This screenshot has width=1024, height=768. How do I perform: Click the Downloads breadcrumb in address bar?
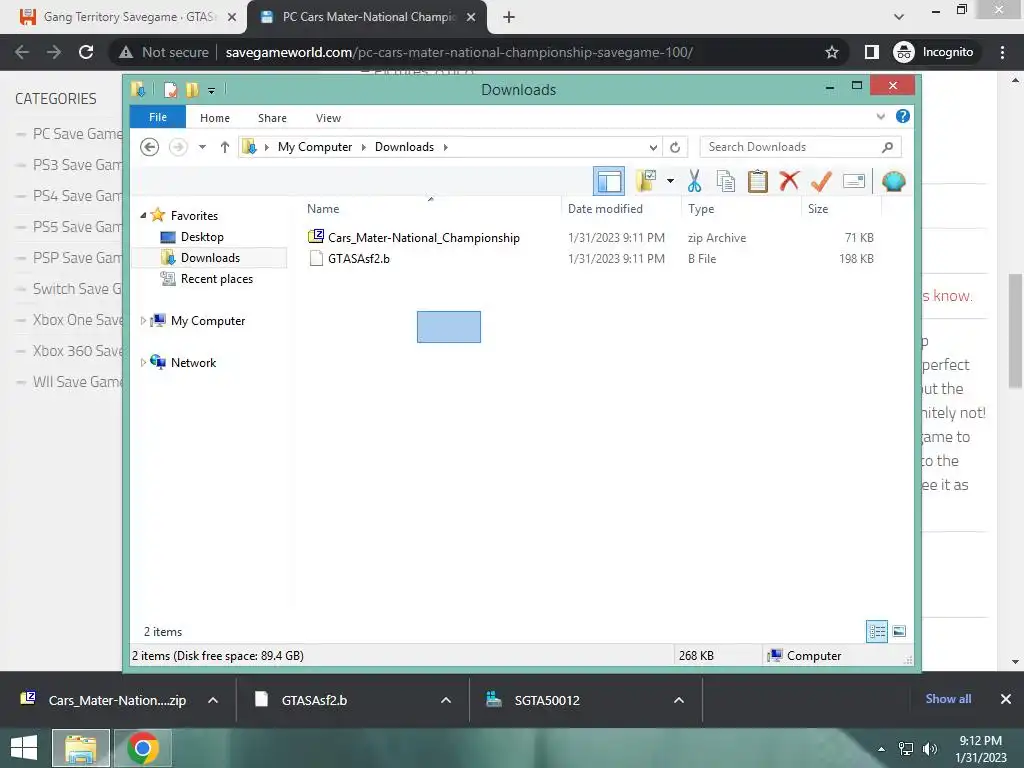pyautogui.click(x=404, y=147)
